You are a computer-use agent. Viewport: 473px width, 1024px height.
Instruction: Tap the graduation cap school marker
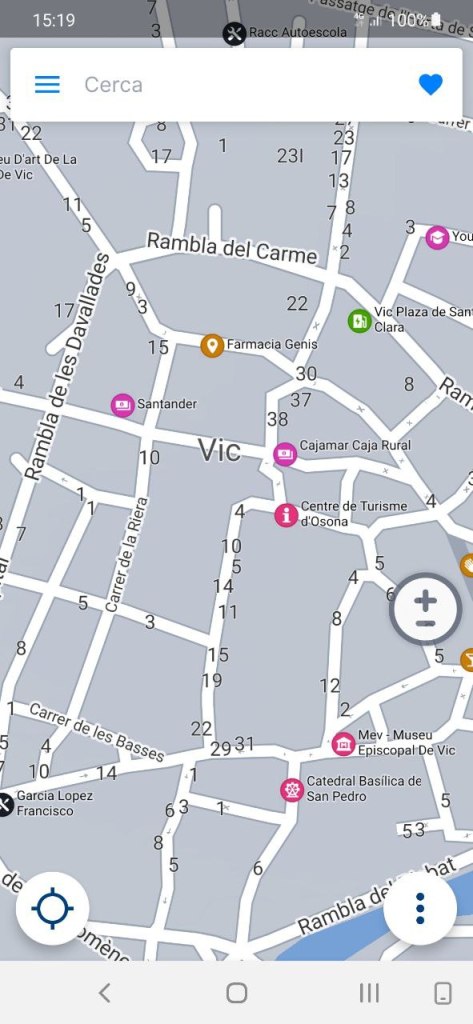coord(437,237)
